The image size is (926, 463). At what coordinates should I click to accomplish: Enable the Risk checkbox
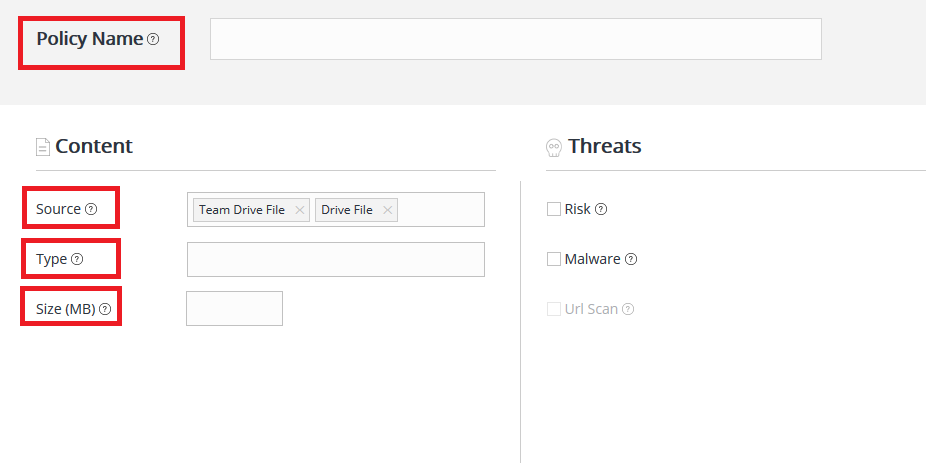pyautogui.click(x=554, y=210)
